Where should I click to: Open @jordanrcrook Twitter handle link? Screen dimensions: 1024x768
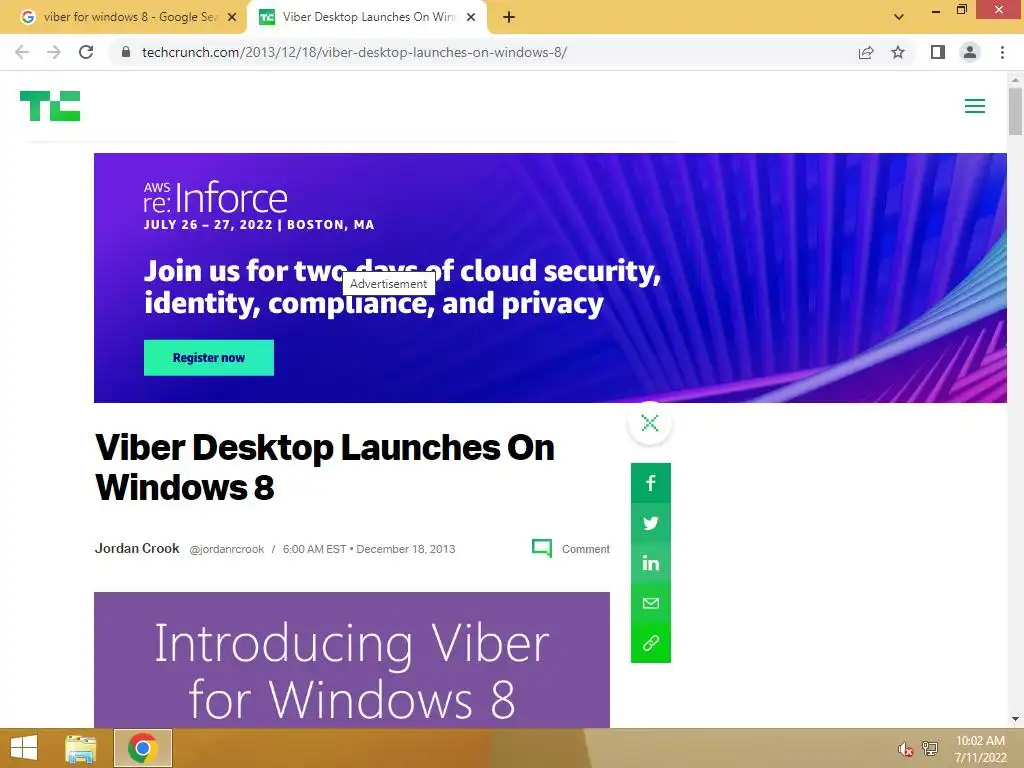tap(227, 549)
